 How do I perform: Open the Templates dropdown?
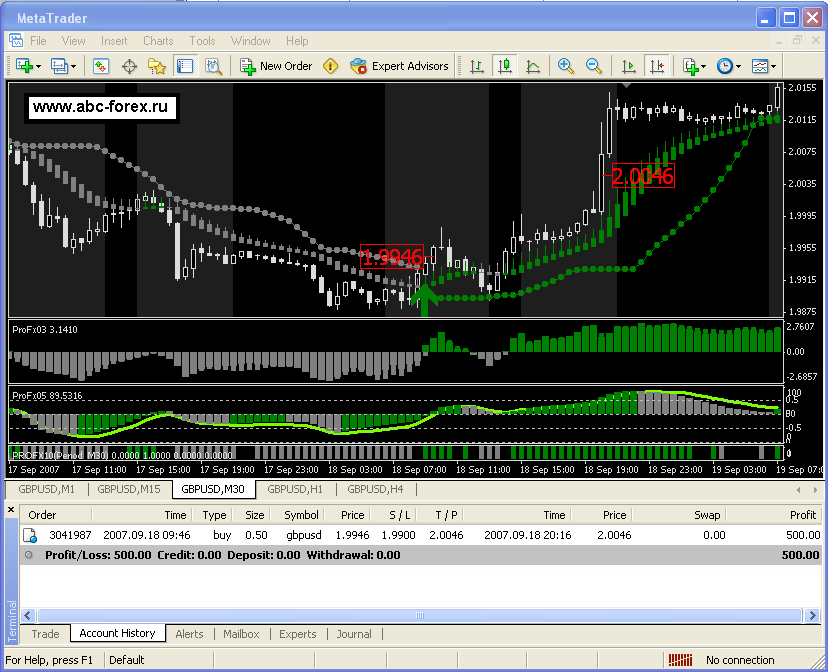764,67
